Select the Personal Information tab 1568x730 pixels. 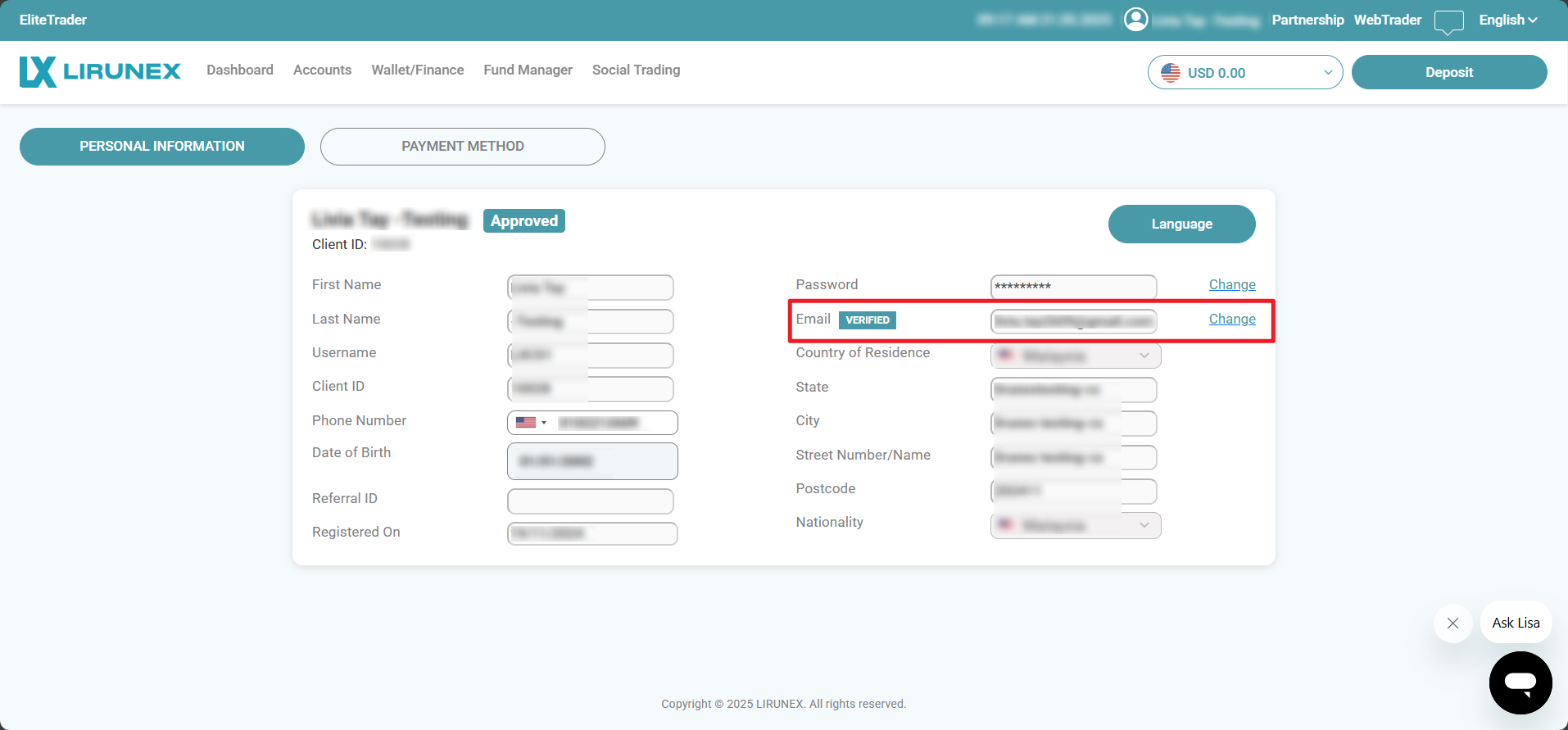click(162, 147)
